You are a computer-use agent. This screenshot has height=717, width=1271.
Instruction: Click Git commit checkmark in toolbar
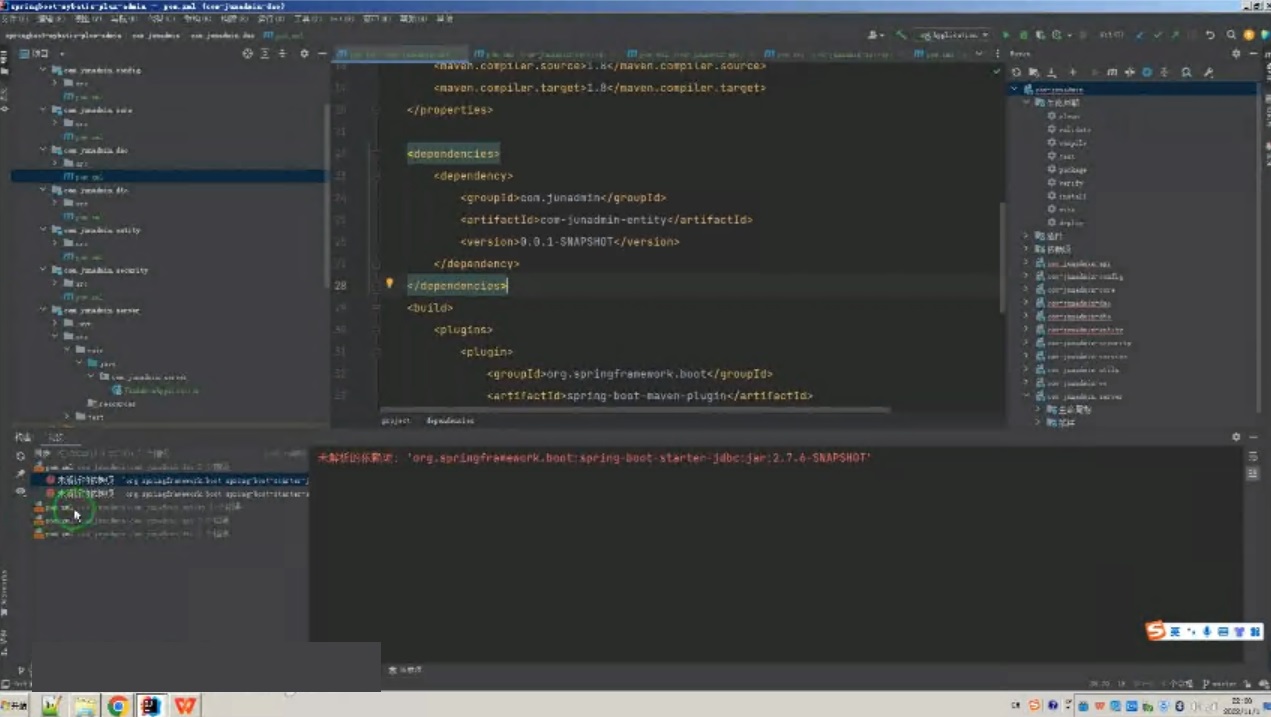click(x=1158, y=35)
